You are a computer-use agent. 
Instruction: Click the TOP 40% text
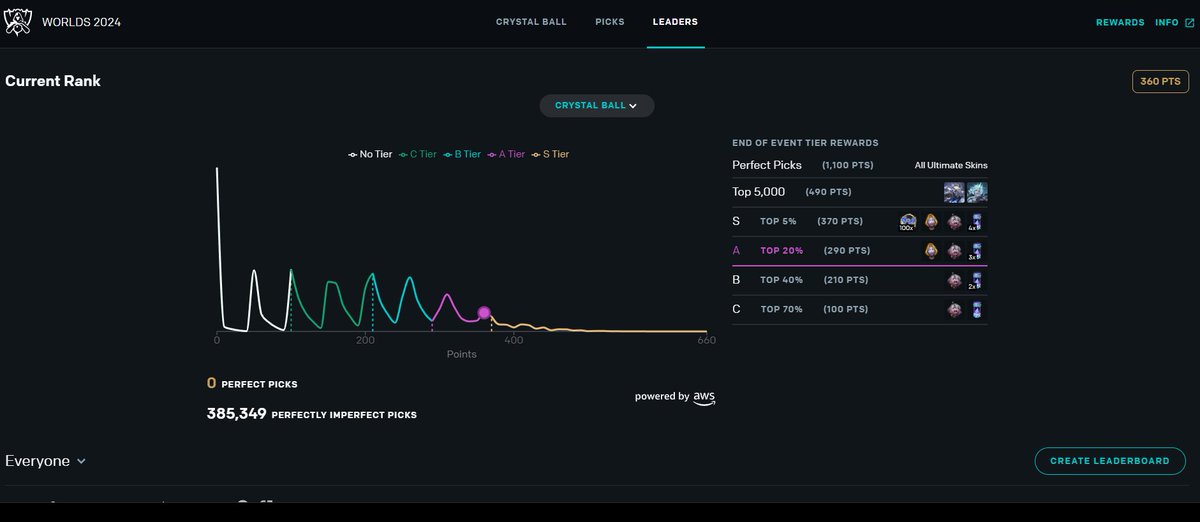tap(781, 281)
